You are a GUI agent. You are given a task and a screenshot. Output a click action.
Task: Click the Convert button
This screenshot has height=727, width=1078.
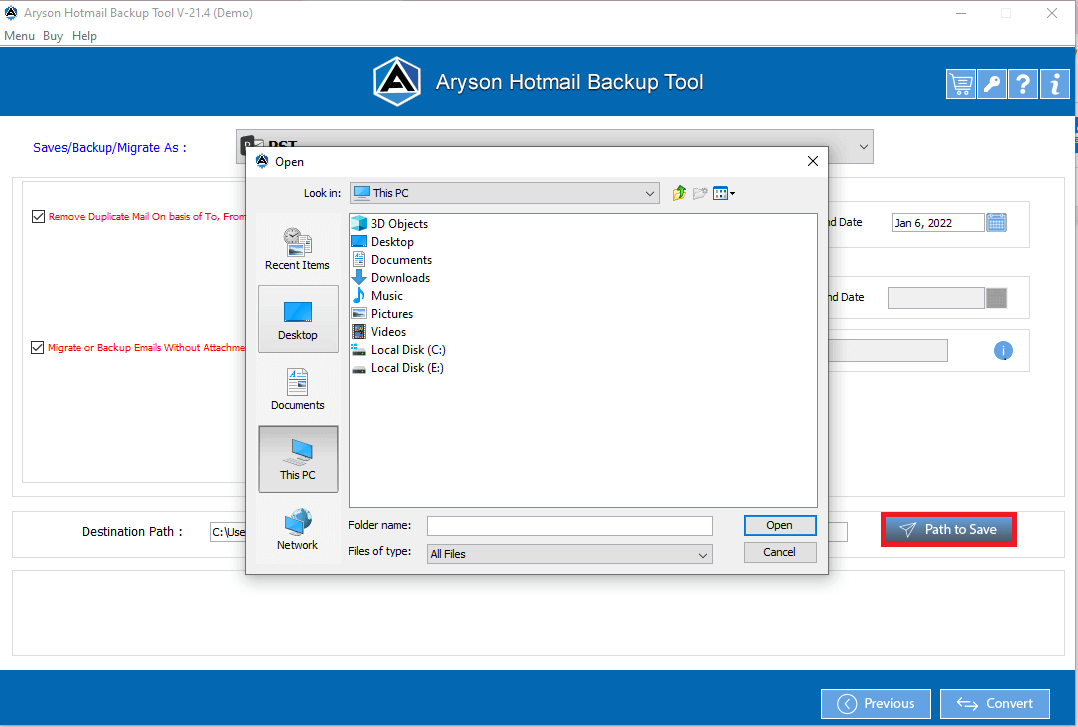(x=995, y=704)
